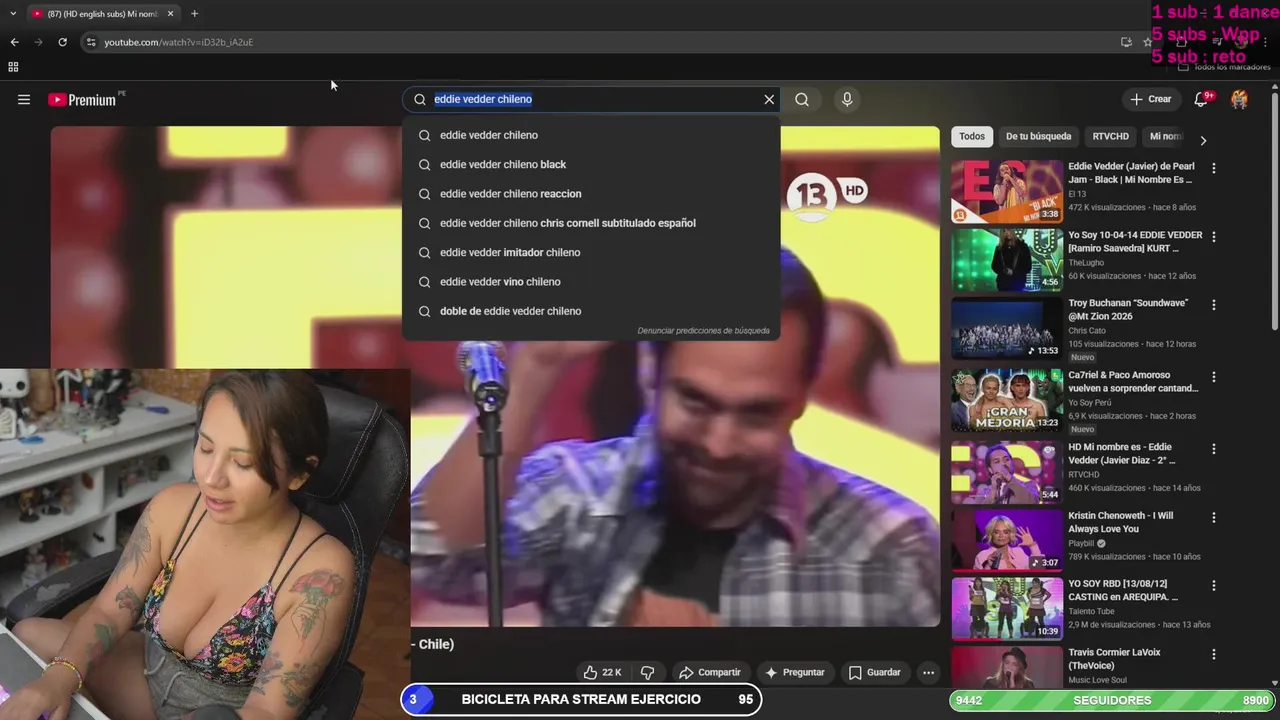Like the video with thumbs up

click(x=602, y=672)
